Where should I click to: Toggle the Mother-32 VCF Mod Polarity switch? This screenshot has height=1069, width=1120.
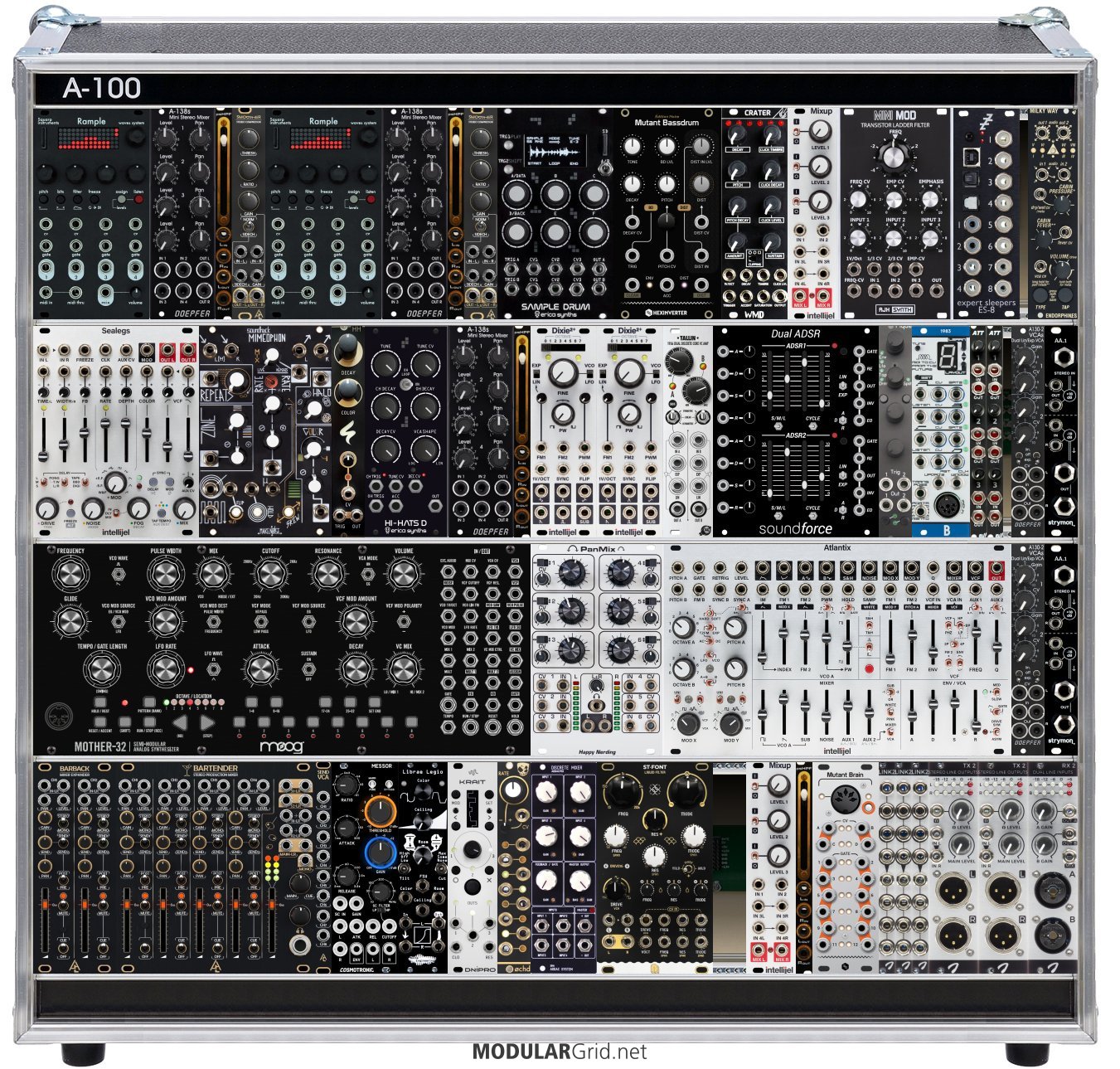pos(404,620)
